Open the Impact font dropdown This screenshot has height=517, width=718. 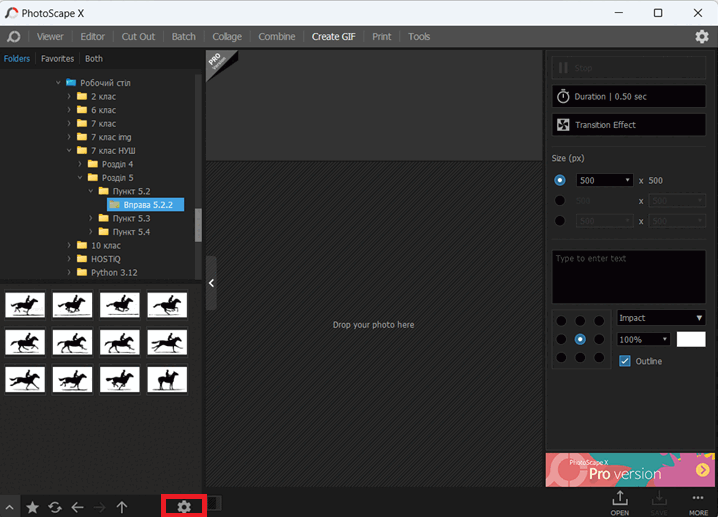pos(661,318)
